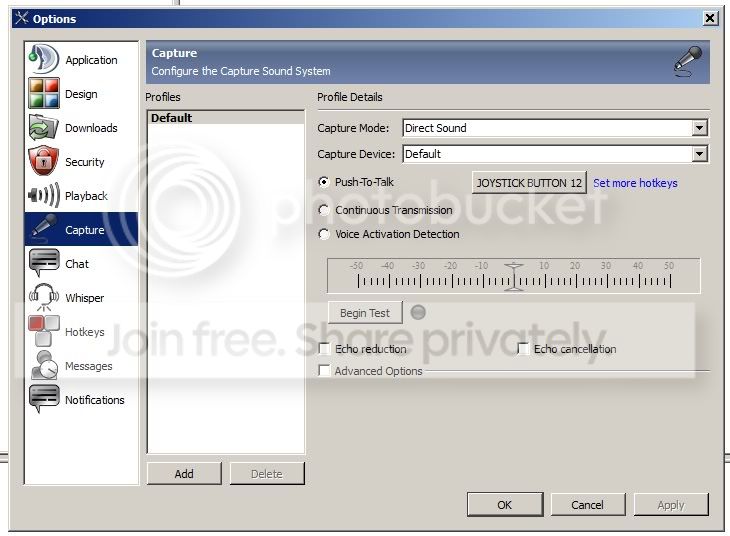This screenshot has width=730, height=536.
Task: Switch to the Messages page label
Action: (x=88, y=366)
